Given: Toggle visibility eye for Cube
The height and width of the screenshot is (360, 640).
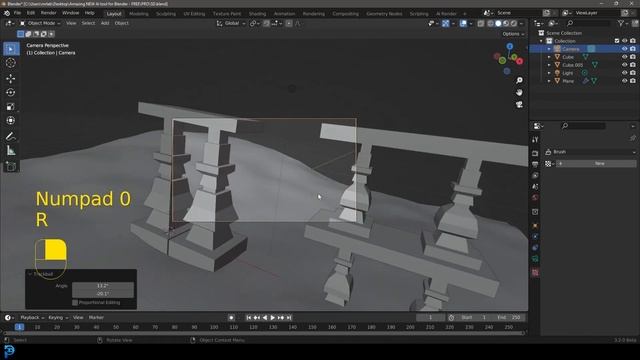Looking at the screenshot, I should (624, 57).
